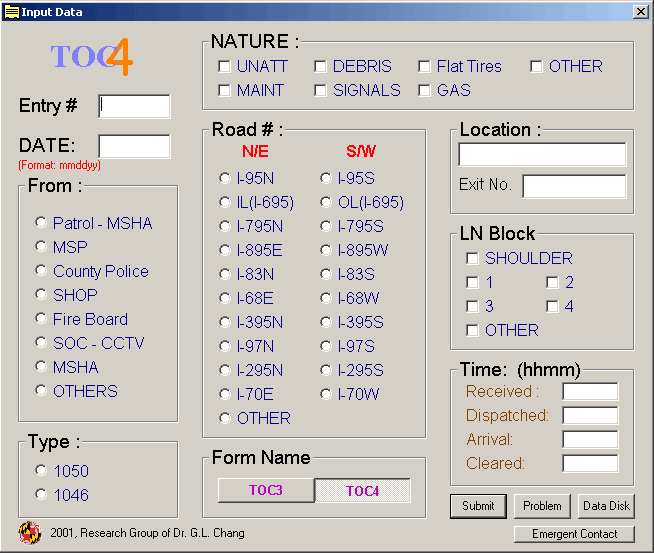This screenshot has width=654, height=553.
Task: Click the Maryland emblem icon in footer
Action: 29,532
